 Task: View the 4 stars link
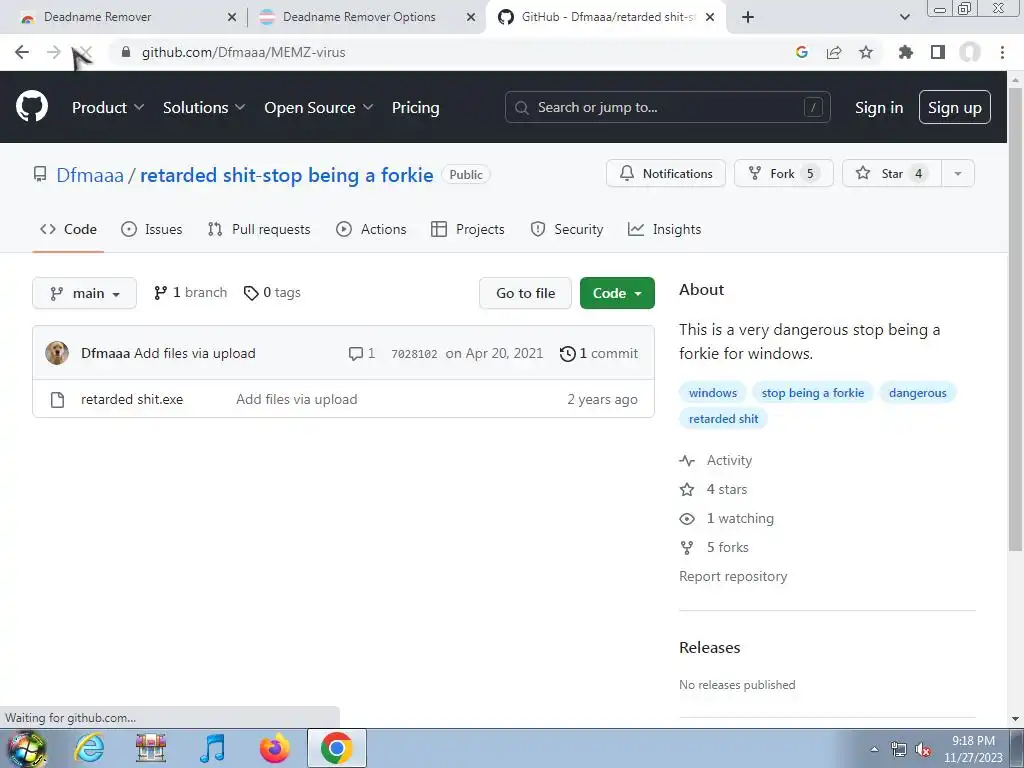coord(713,489)
